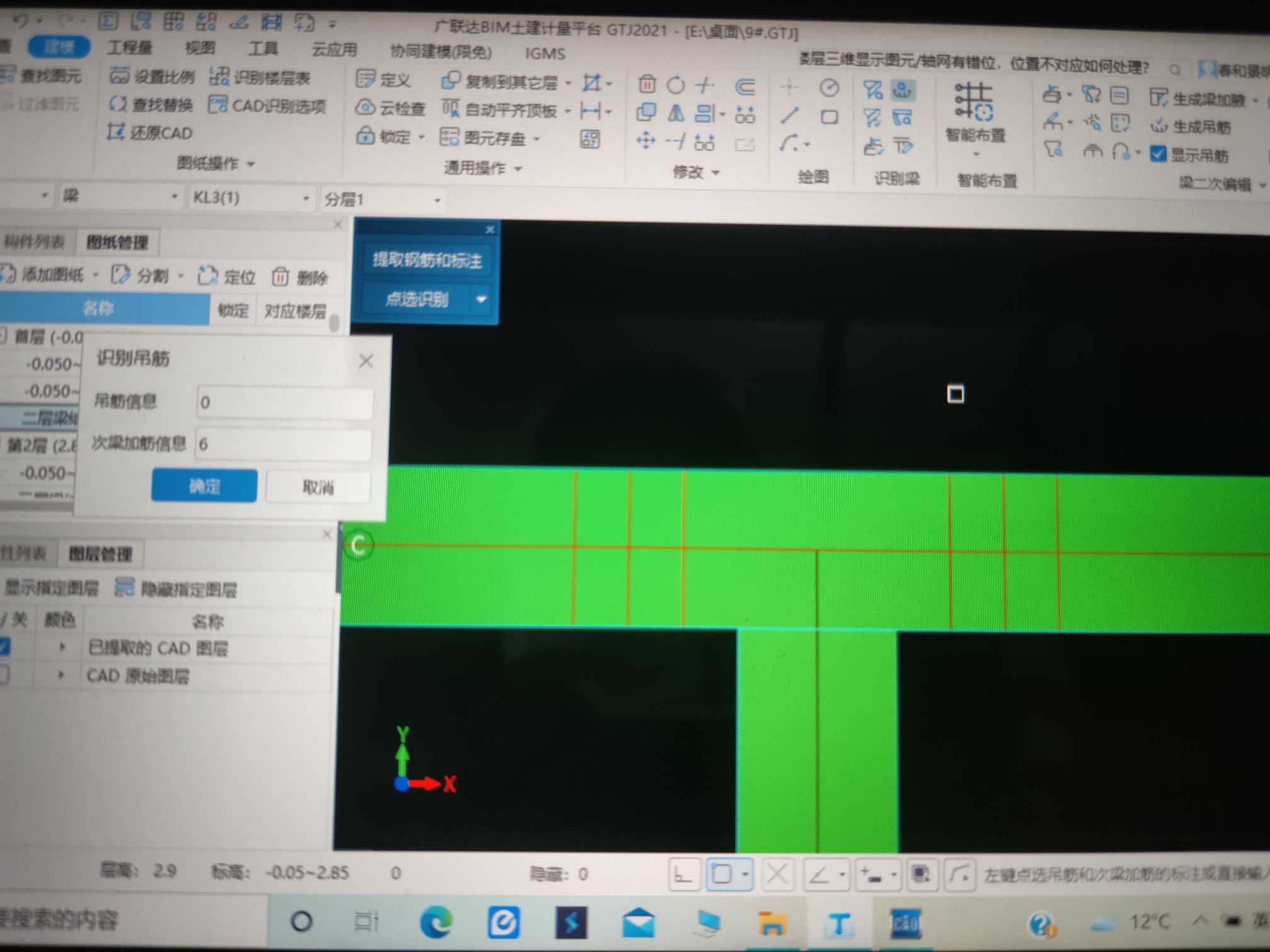
Task: Select the line draw tool in 绘图 group
Action: pos(789,115)
